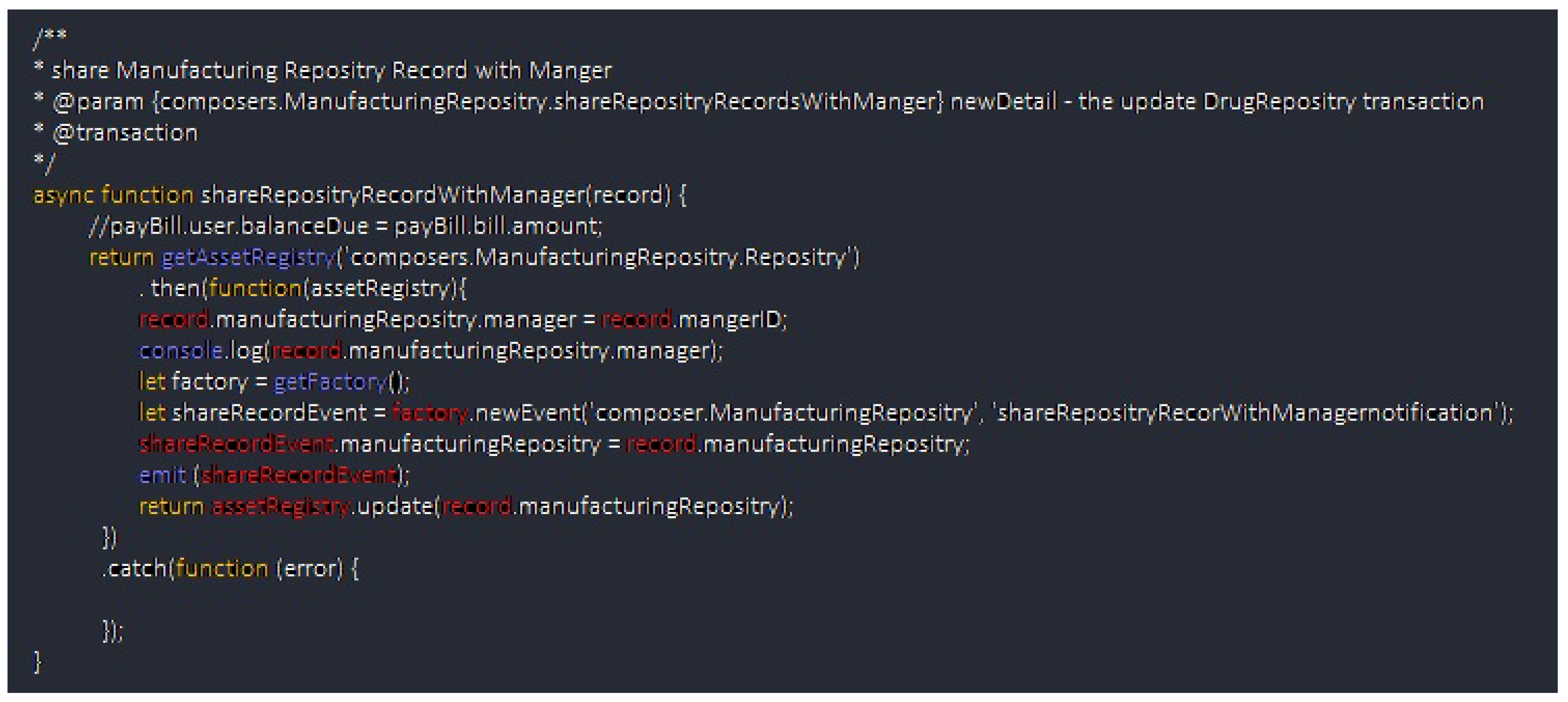Click the mangerID property name
The width and height of the screenshot is (1568, 702).
tap(729, 320)
